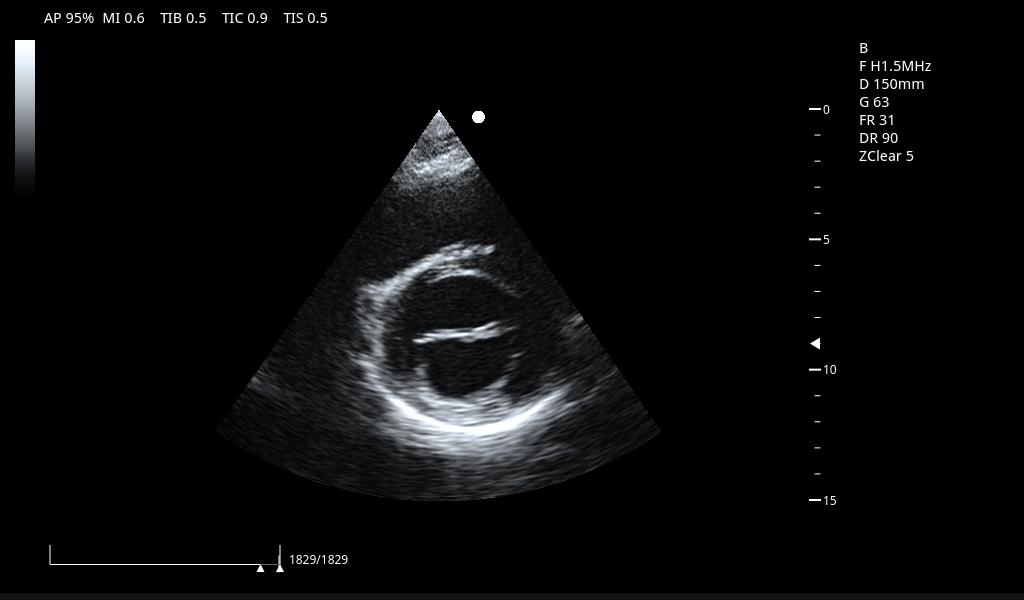1024x600 pixels.
Task: Click the probe orientation marker dot
Action: pyautogui.click(x=478, y=116)
